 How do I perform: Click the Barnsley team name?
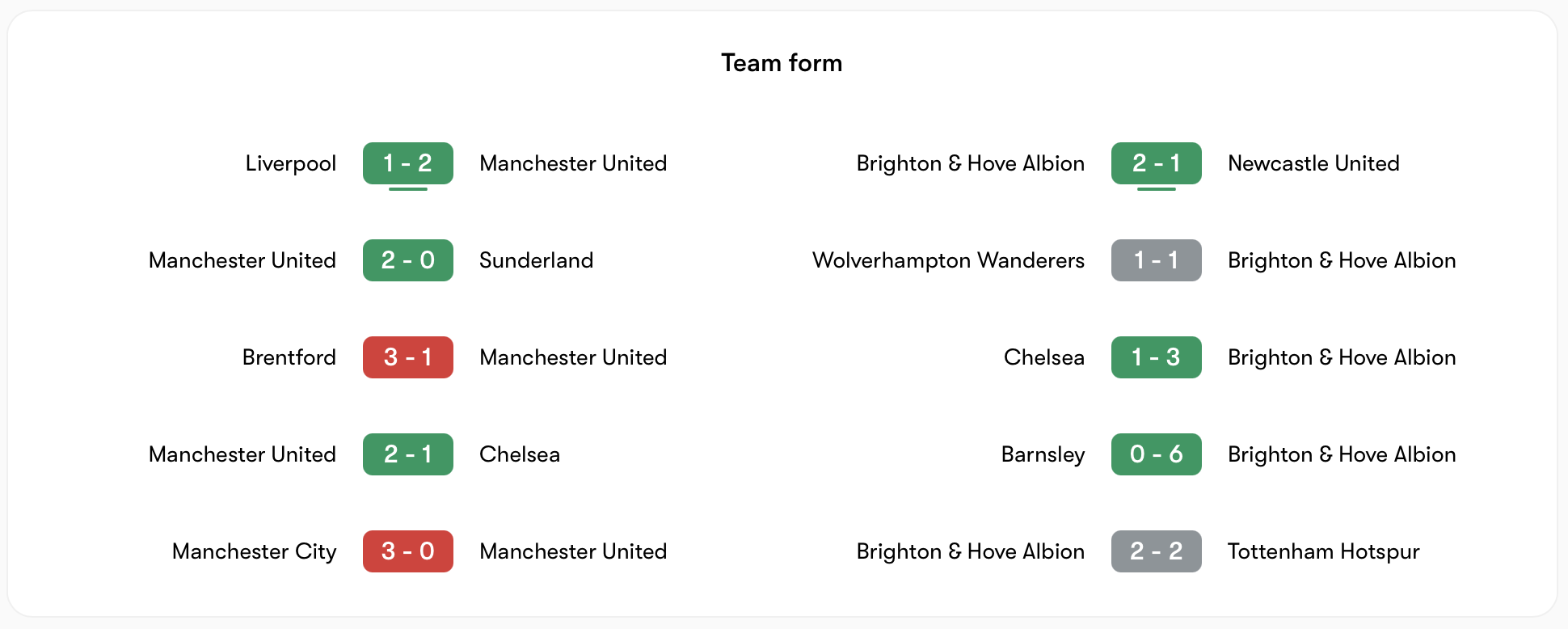(x=1043, y=454)
